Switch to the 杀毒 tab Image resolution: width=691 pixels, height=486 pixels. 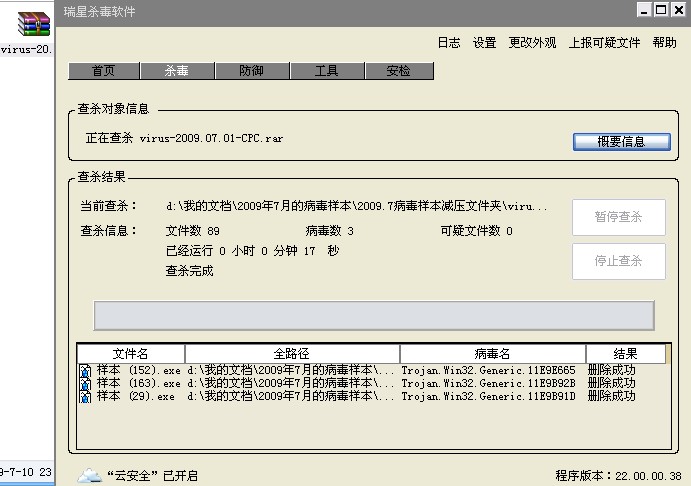coord(177,71)
